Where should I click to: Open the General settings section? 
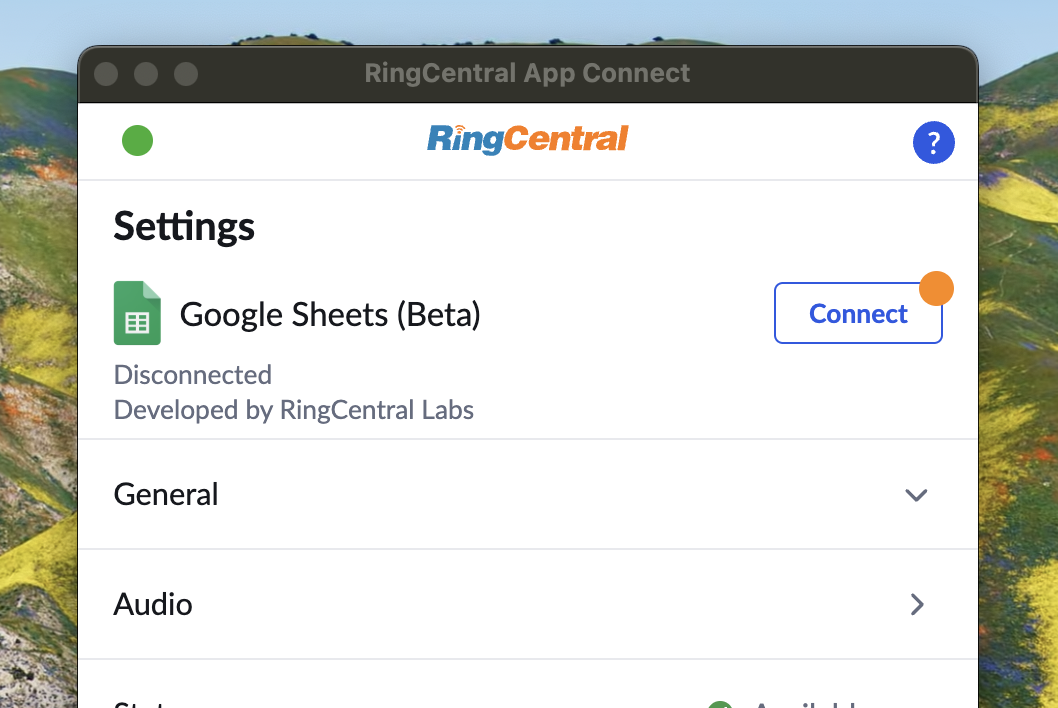[166, 494]
